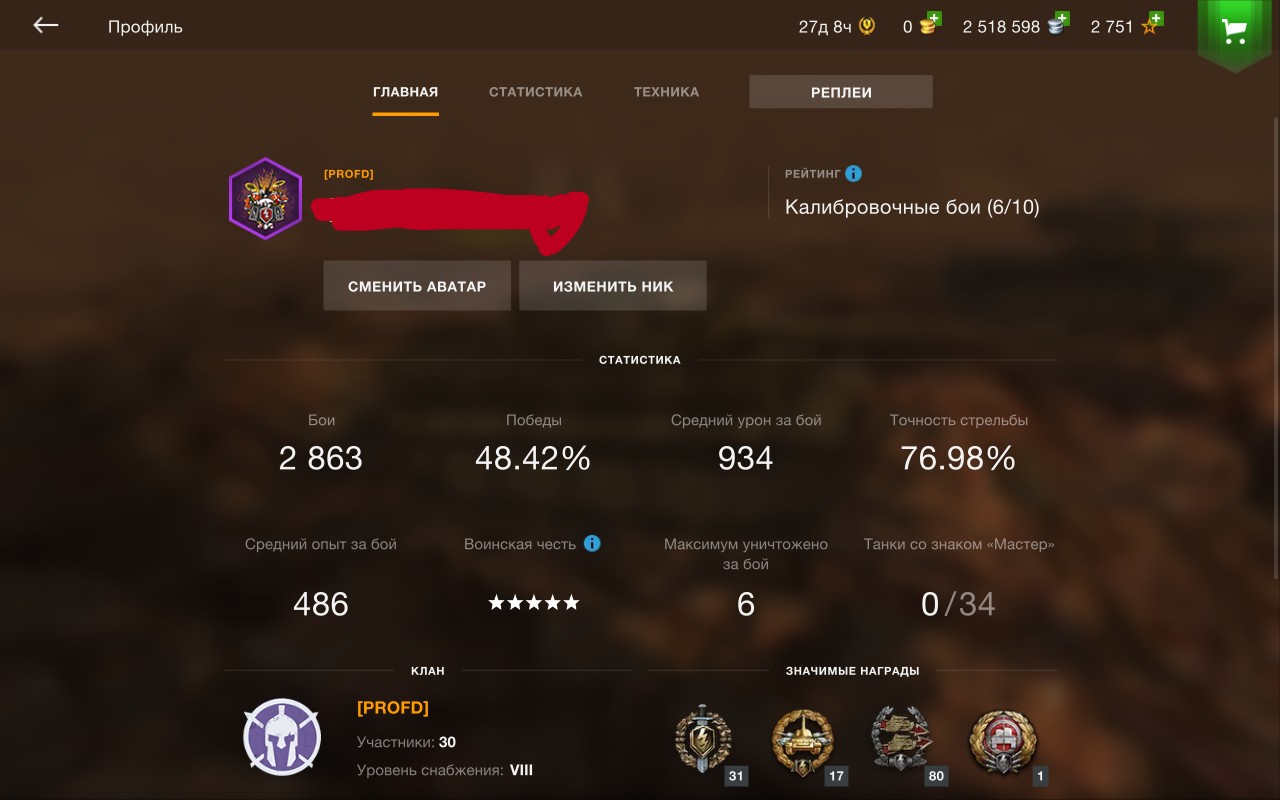Viewport: 1280px width, 800px height.
Task: Tap the premium time 27д 8ч indicator
Action: [837, 27]
